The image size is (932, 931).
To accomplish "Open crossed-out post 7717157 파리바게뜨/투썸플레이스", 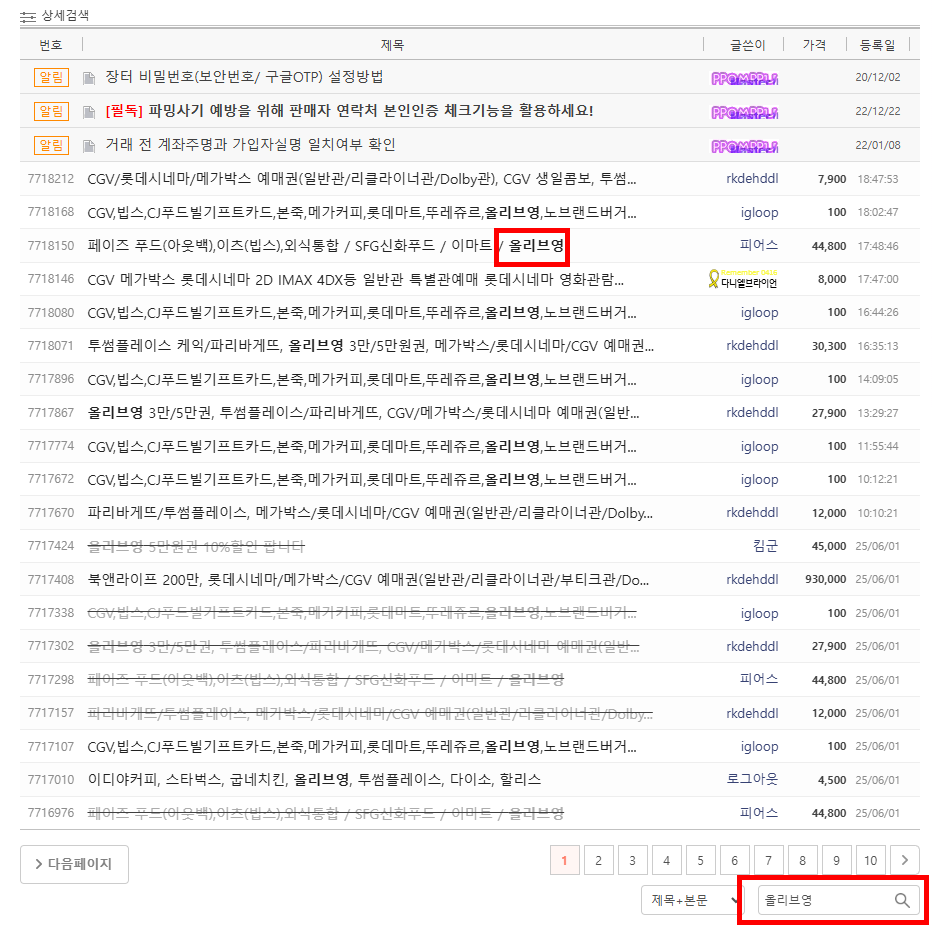I will (370, 713).
